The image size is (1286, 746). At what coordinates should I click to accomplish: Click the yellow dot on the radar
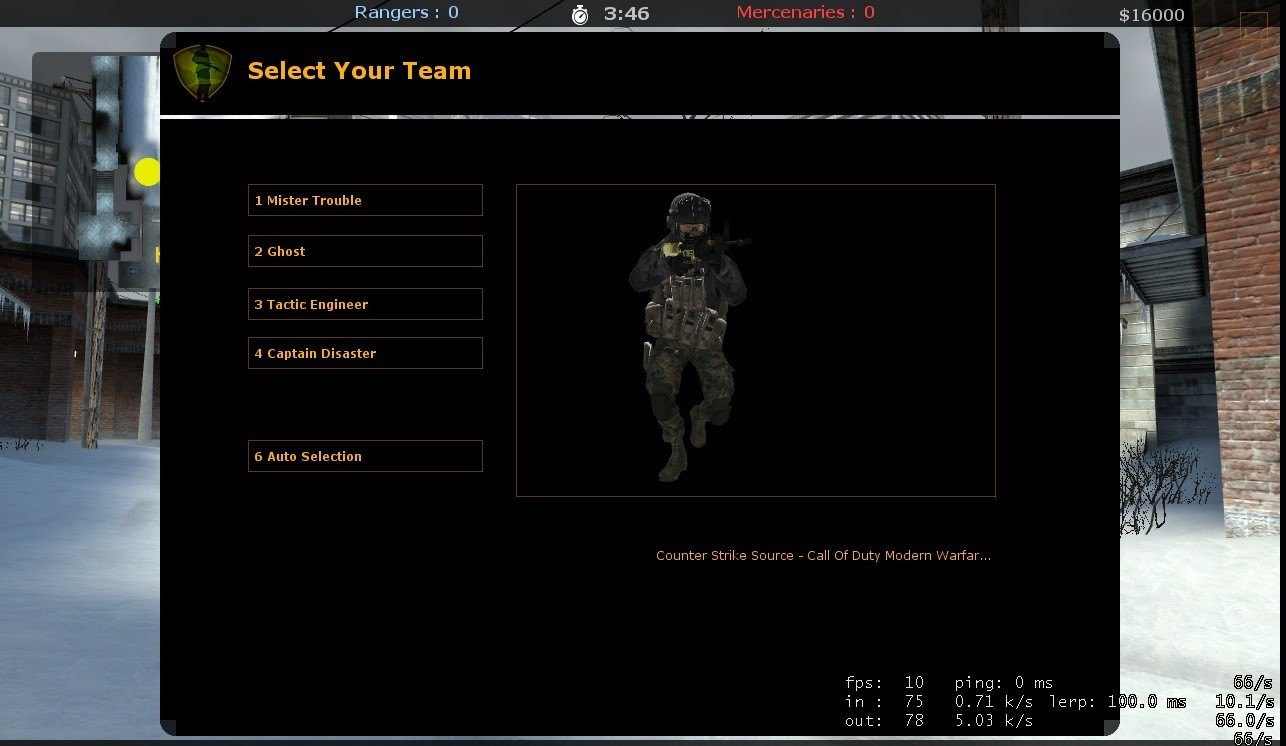pyautogui.click(x=147, y=172)
